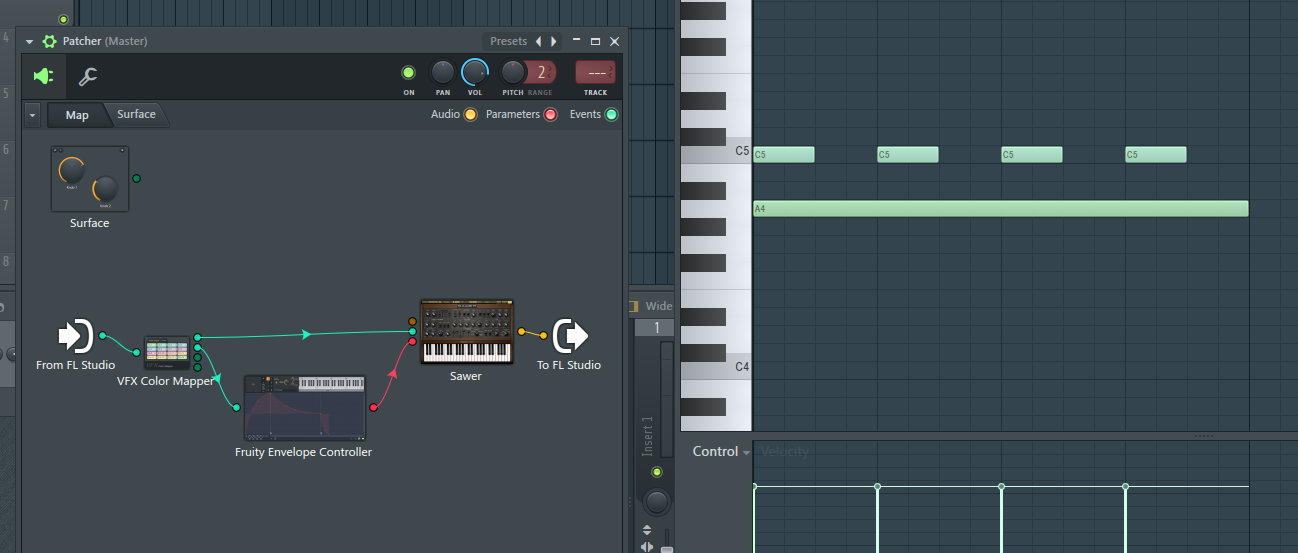Play the C5 piano key
Image resolution: width=1298 pixels, height=553 pixels.
pyautogui.click(x=716, y=151)
